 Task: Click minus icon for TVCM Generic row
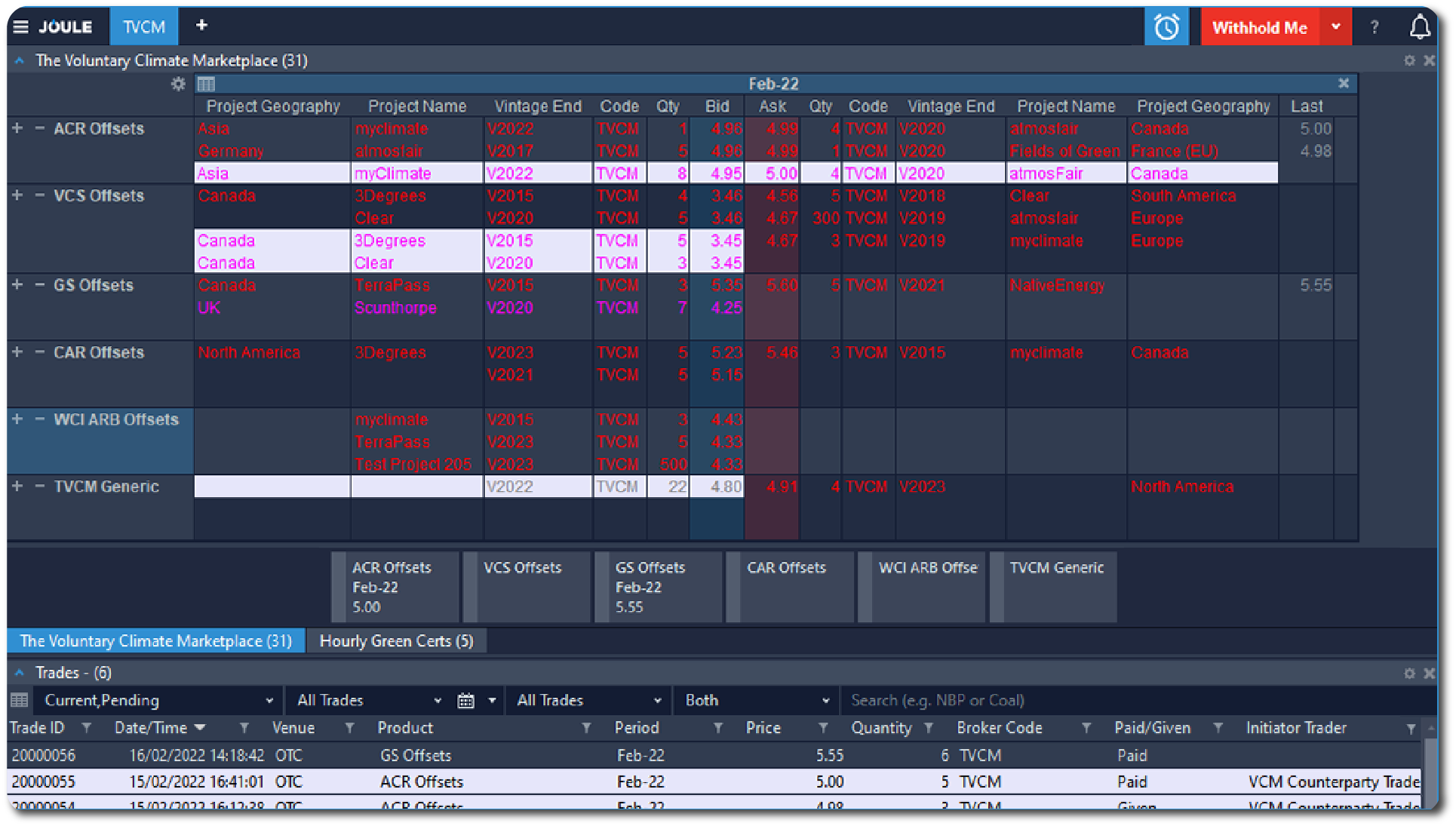click(x=39, y=486)
